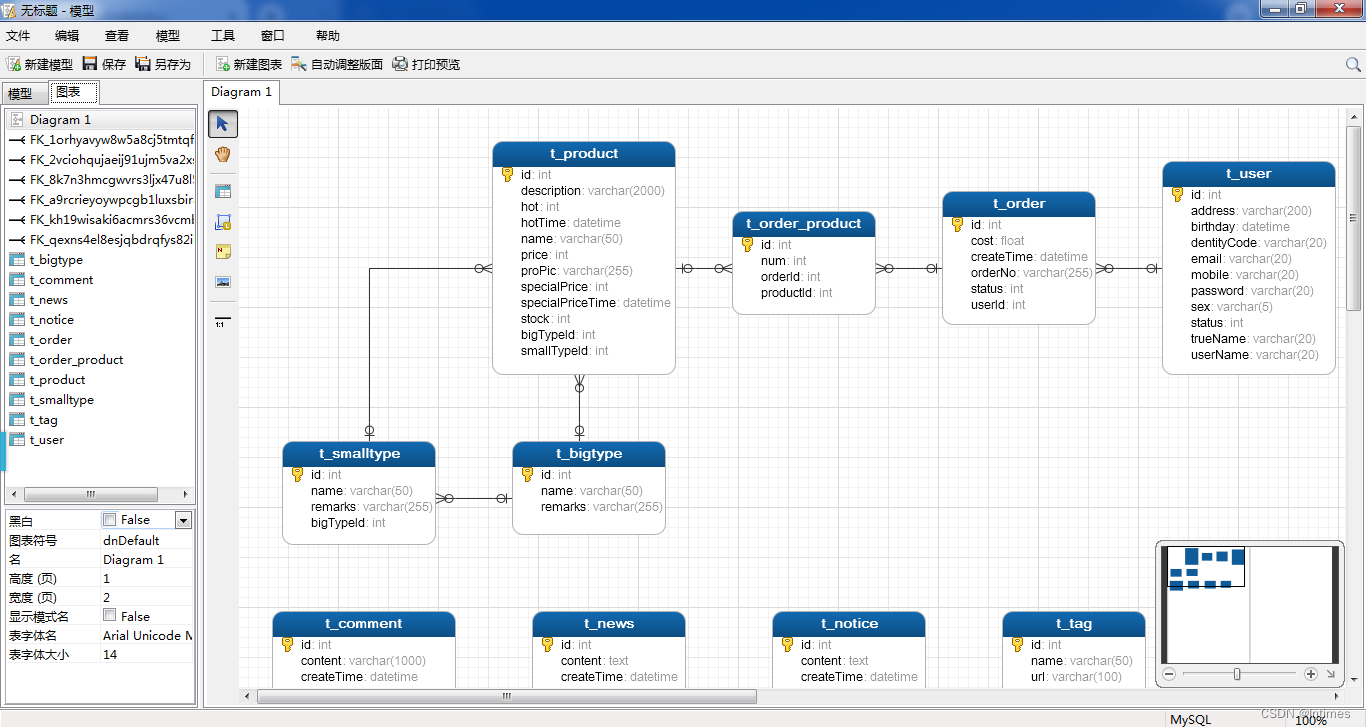Select the layer tool in palette
Viewport: 1366px width, 728px height.
(x=223, y=222)
